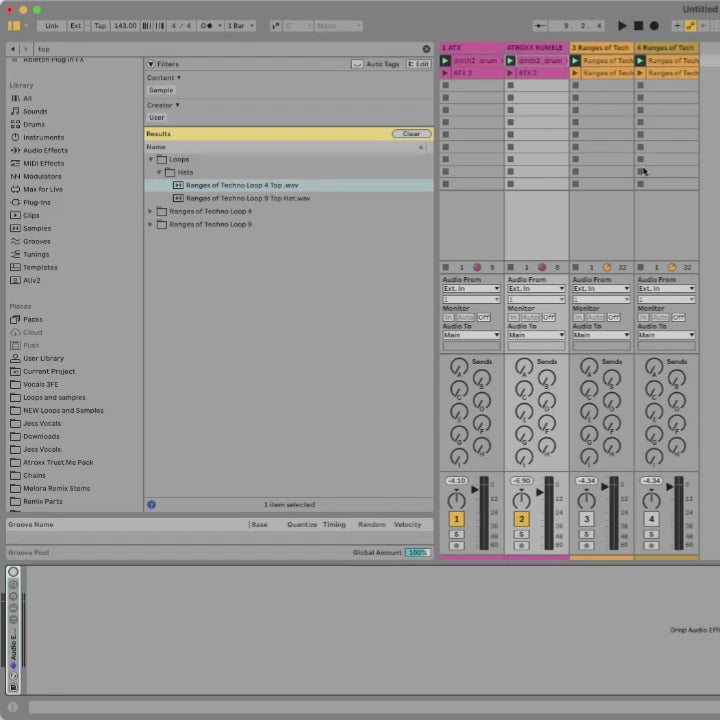Open User Library under Places
The height and width of the screenshot is (720, 720).
[x=43, y=358]
